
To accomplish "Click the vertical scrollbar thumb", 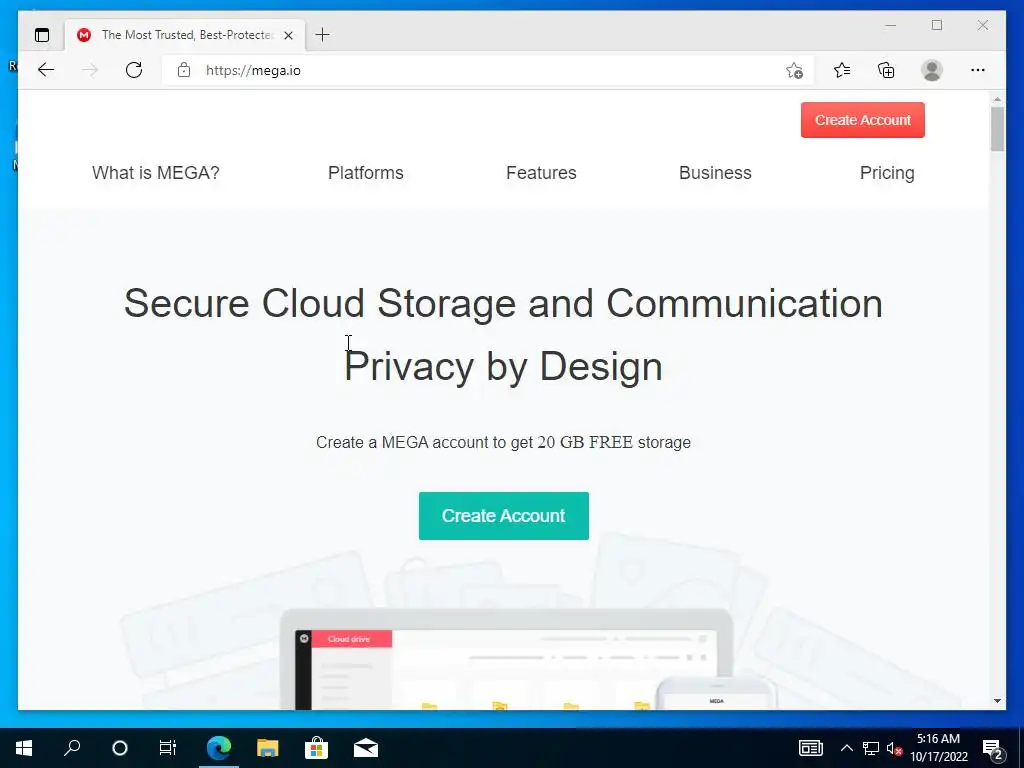I will click(997, 129).
